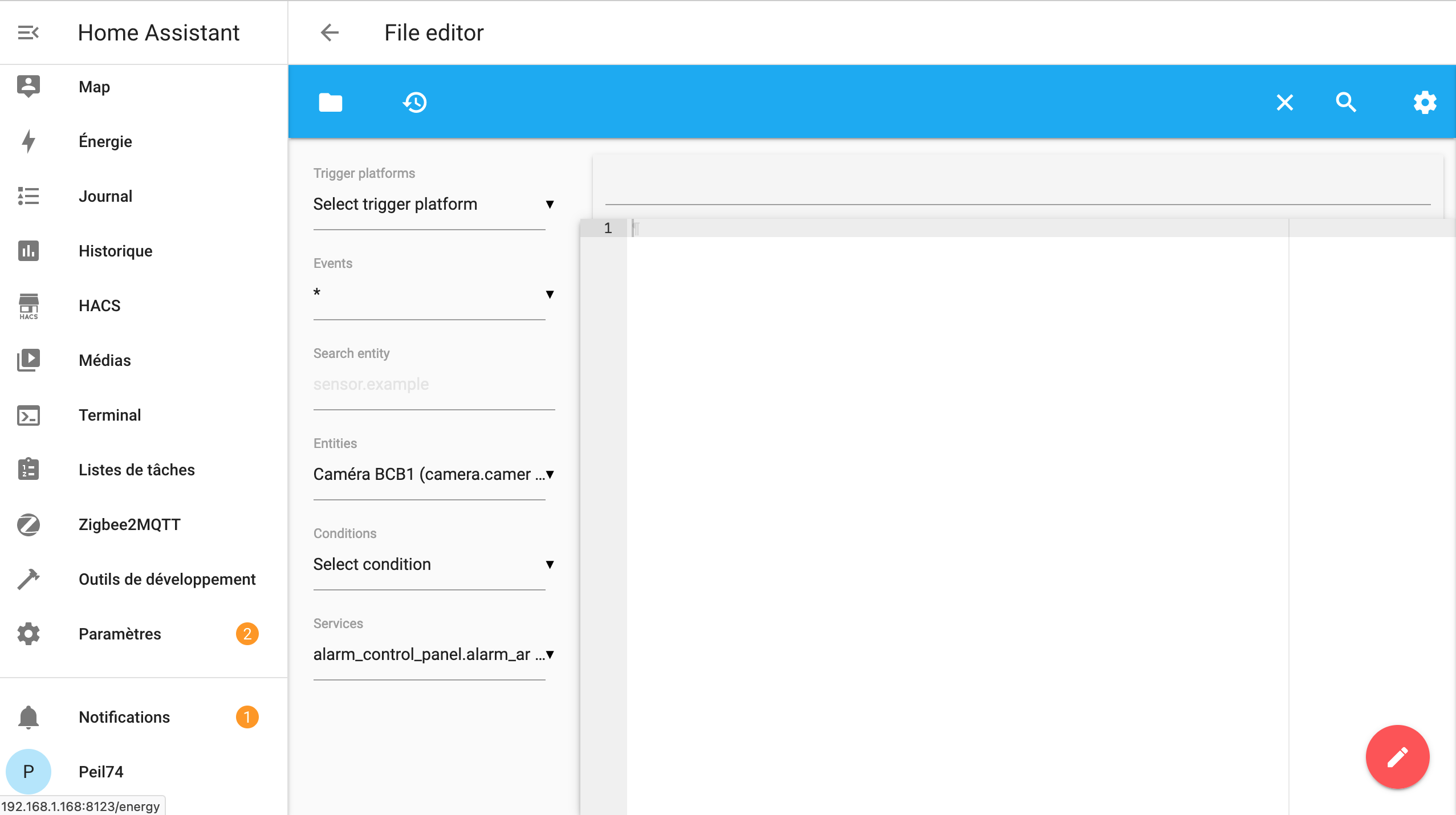
Task: Open the Énergie menu item
Action: click(105, 141)
